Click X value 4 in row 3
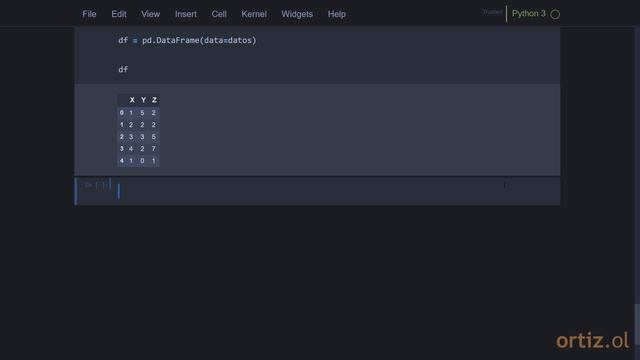The width and height of the screenshot is (640, 360). click(131, 149)
